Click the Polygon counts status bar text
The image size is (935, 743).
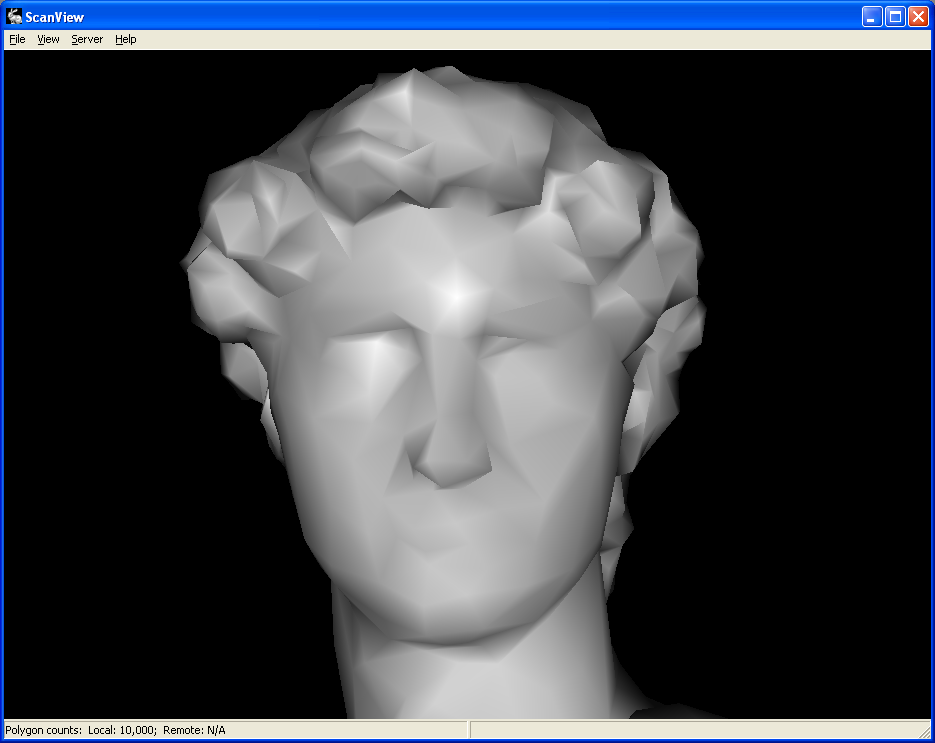115,730
